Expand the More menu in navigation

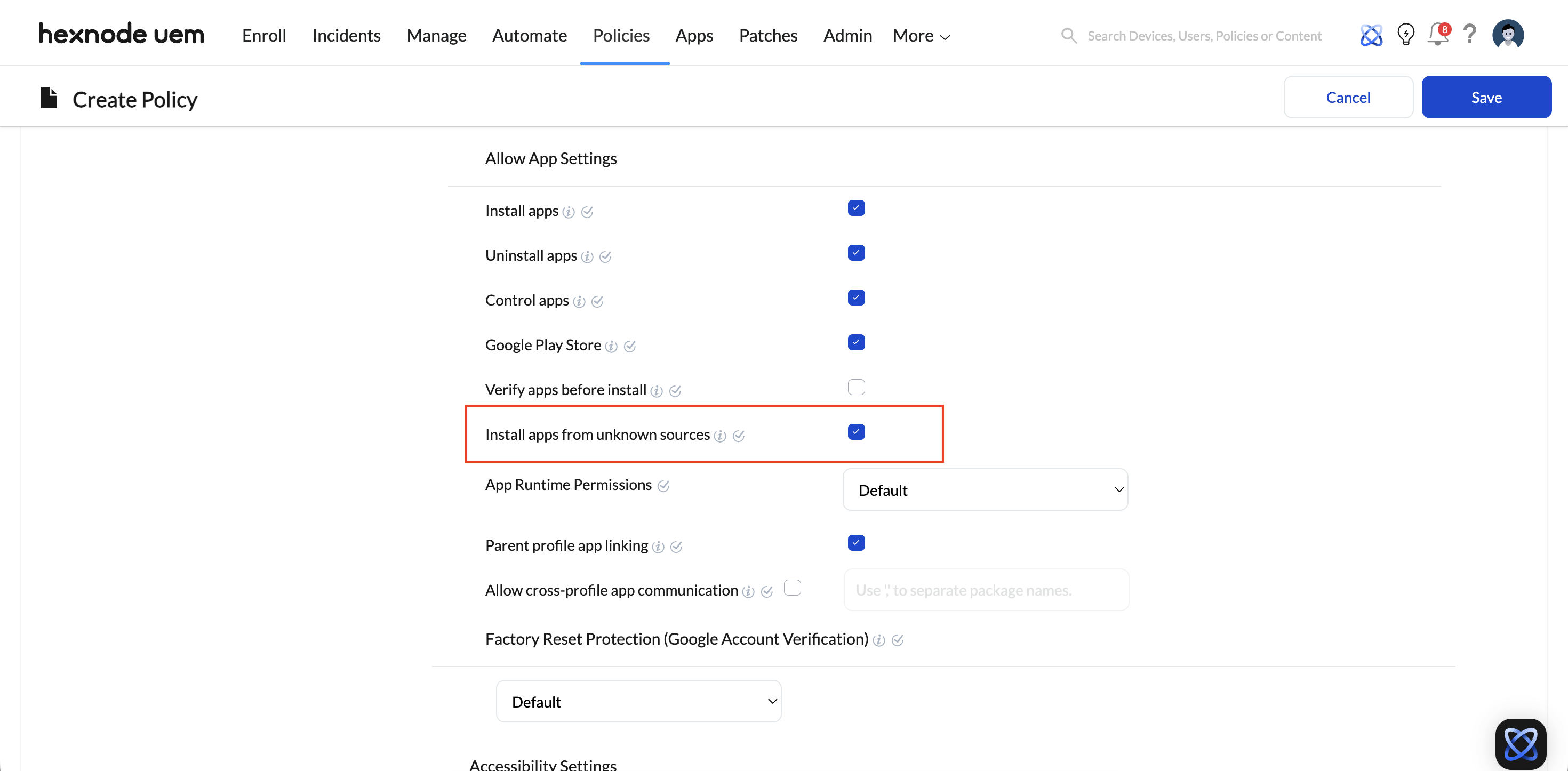coord(921,36)
